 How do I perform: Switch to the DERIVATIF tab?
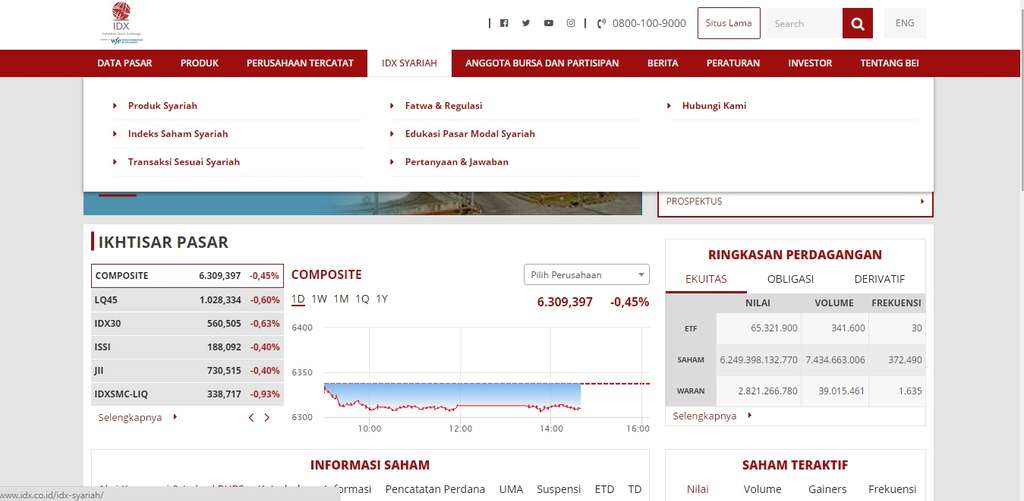click(880, 279)
